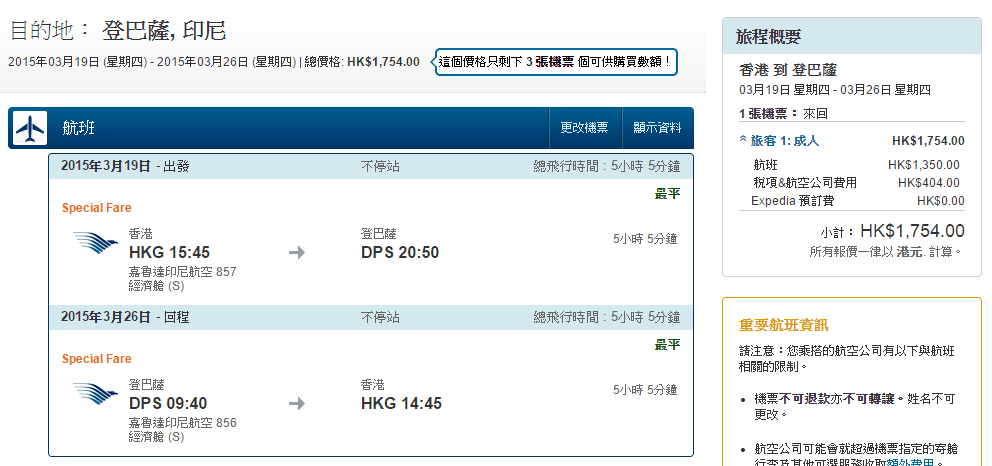The height and width of the screenshot is (466, 992).
Task: Click the 小計 HK$1,754.00 subtotal amount
Action: [912, 231]
